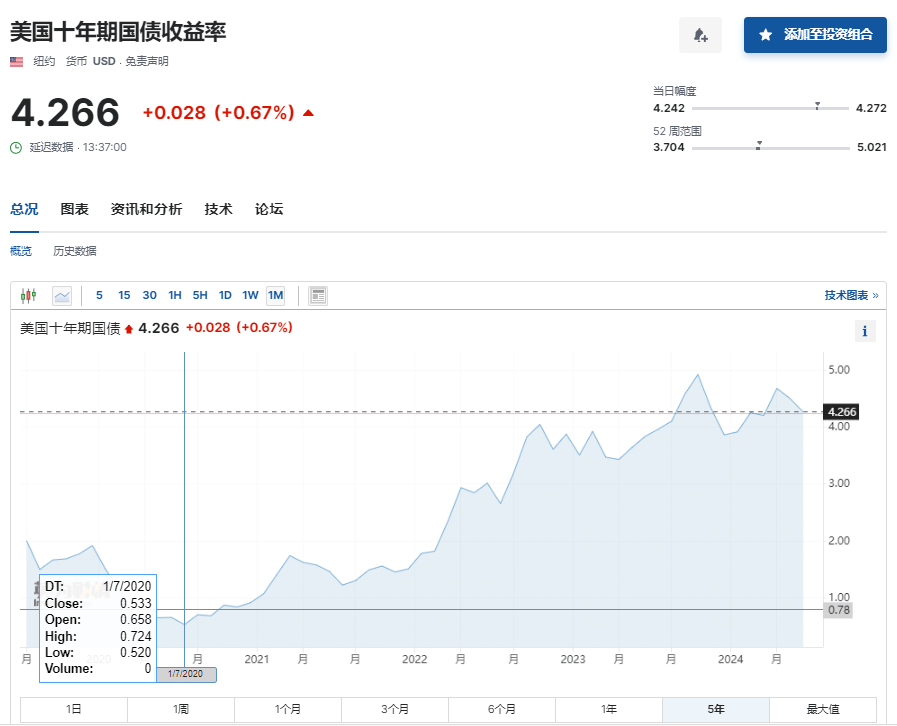The image size is (897, 726).
Task: Open the 历史数据 link
Action: pyautogui.click(x=75, y=251)
